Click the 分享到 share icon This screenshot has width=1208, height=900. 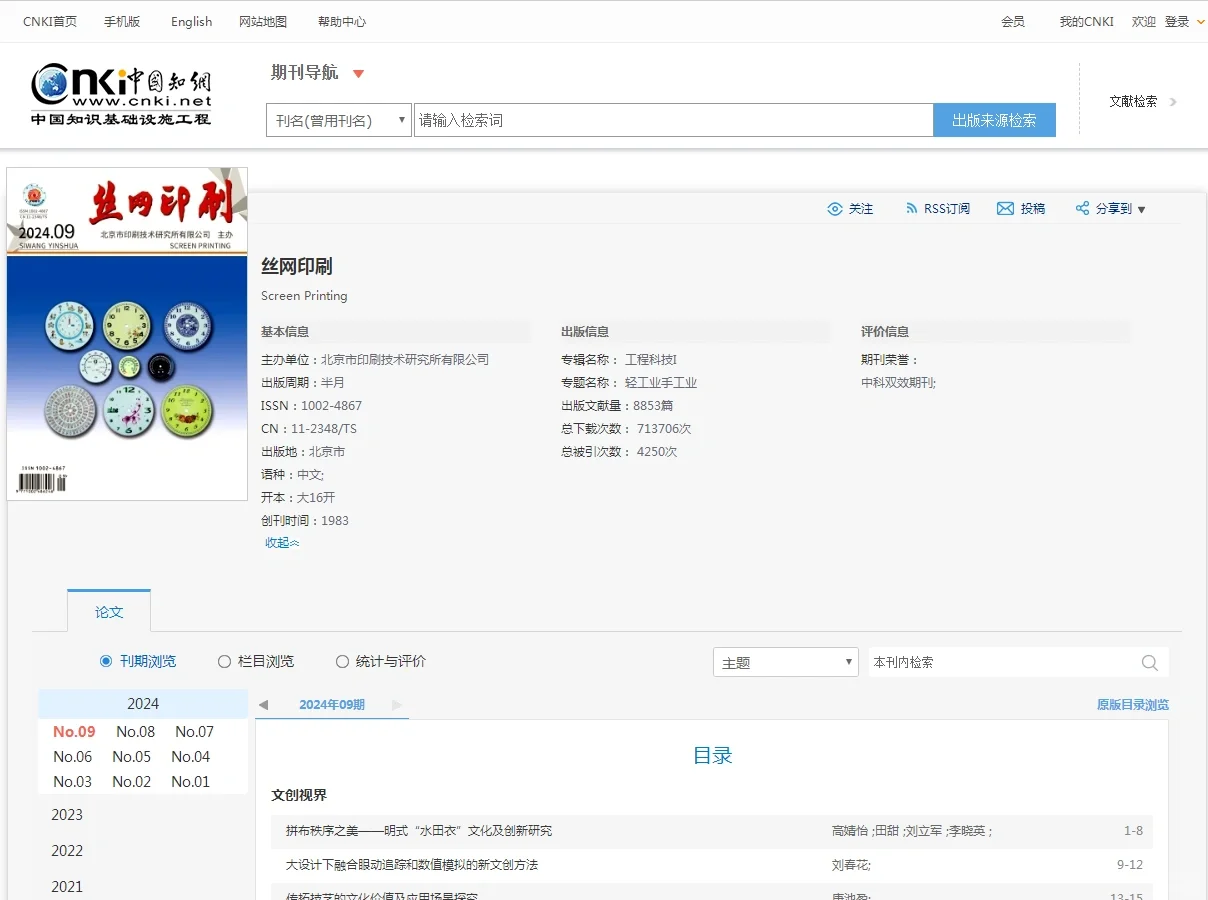[1083, 208]
